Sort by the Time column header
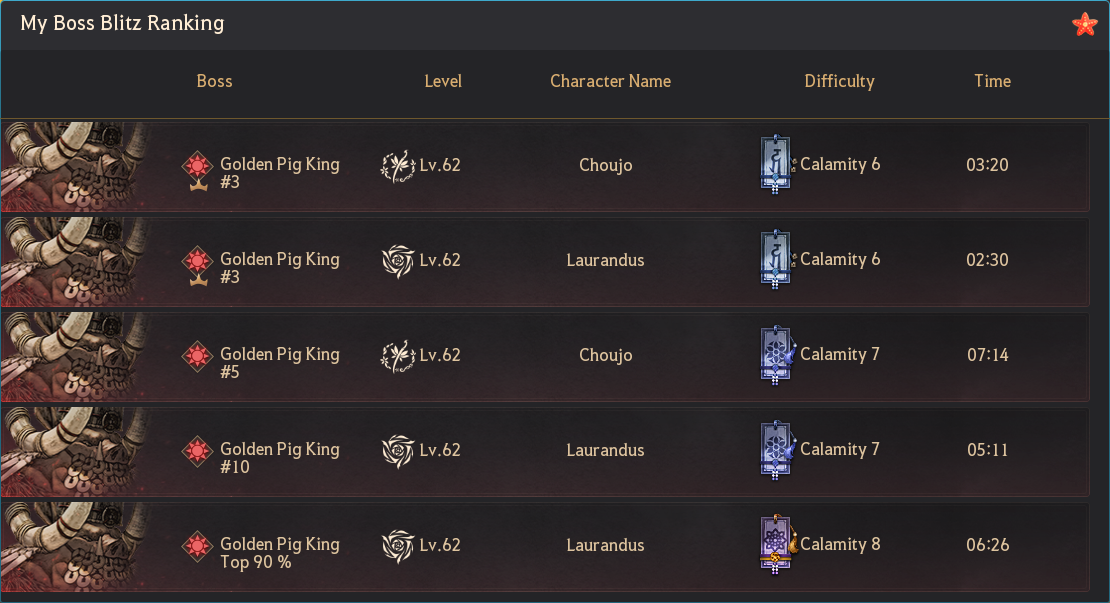The height and width of the screenshot is (603, 1110). click(x=992, y=81)
